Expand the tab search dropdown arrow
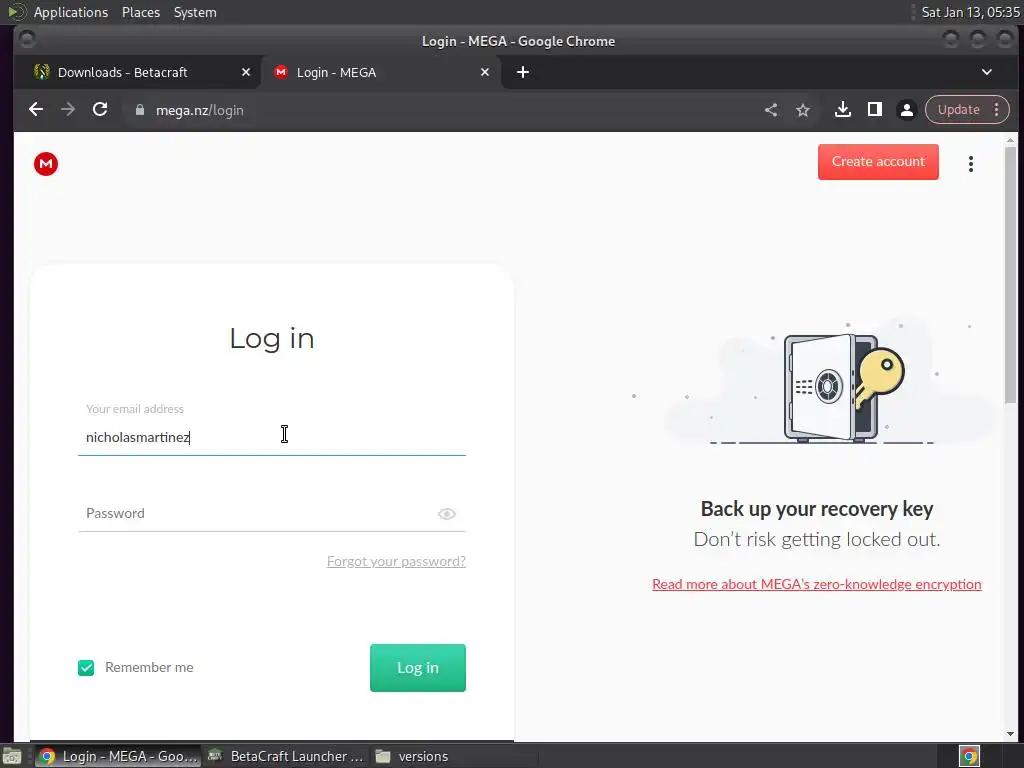This screenshot has height=768, width=1024. (987, 72)
